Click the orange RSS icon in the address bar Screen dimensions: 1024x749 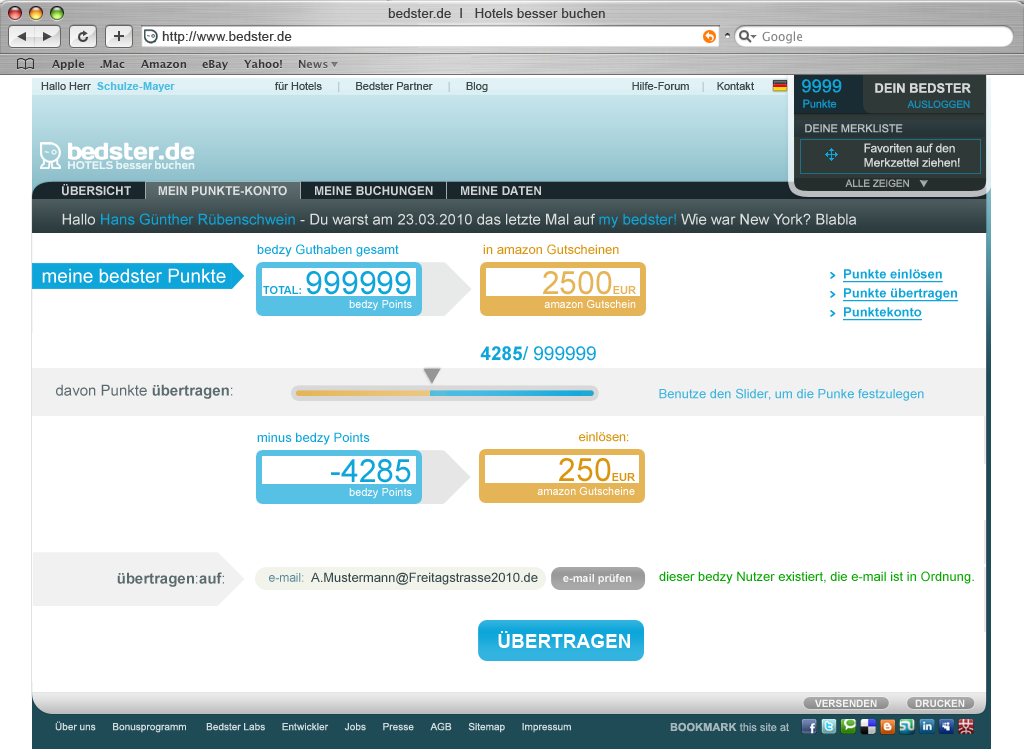click(709, 36)
